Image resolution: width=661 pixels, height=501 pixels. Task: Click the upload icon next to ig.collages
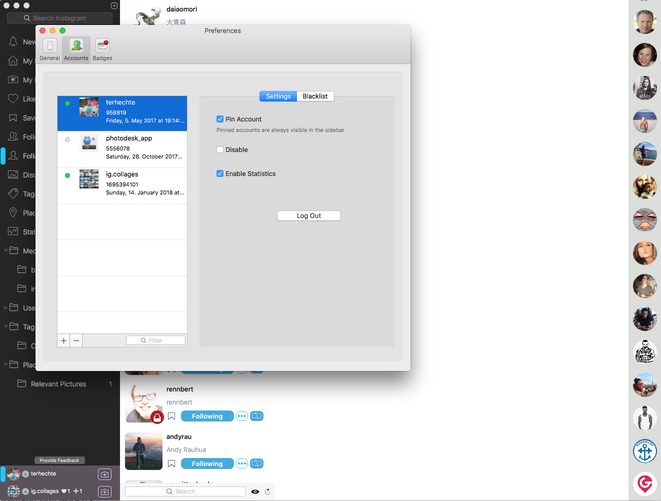[105, 491]
